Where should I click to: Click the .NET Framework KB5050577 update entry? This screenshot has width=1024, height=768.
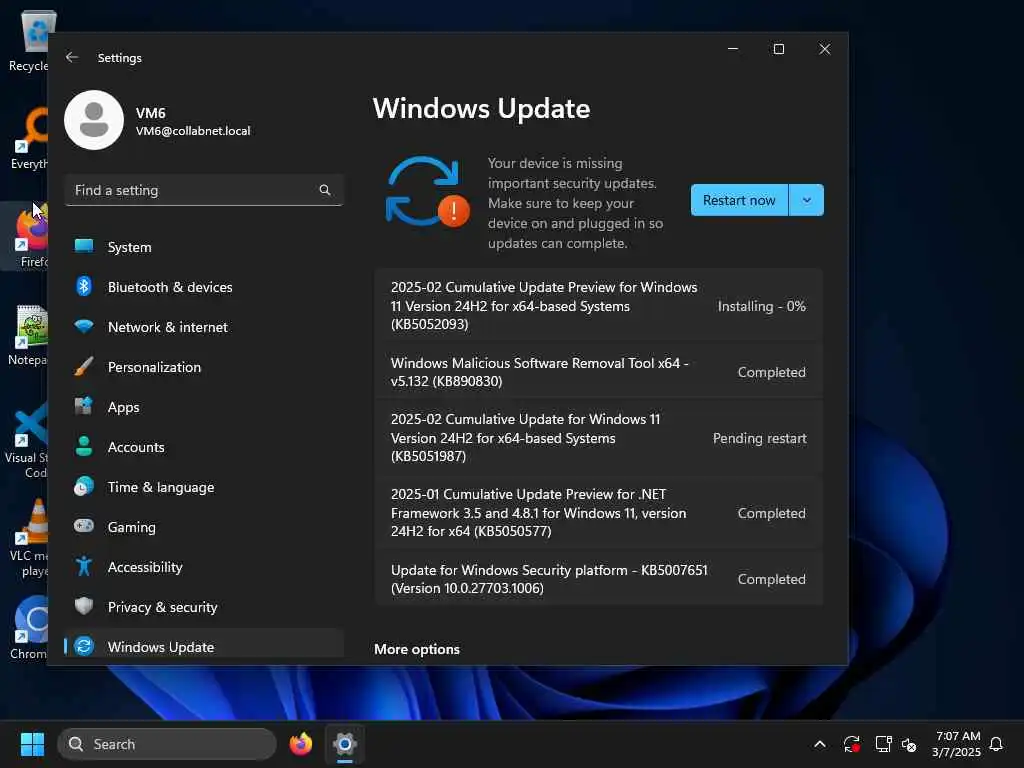click(x=598, y=513)
